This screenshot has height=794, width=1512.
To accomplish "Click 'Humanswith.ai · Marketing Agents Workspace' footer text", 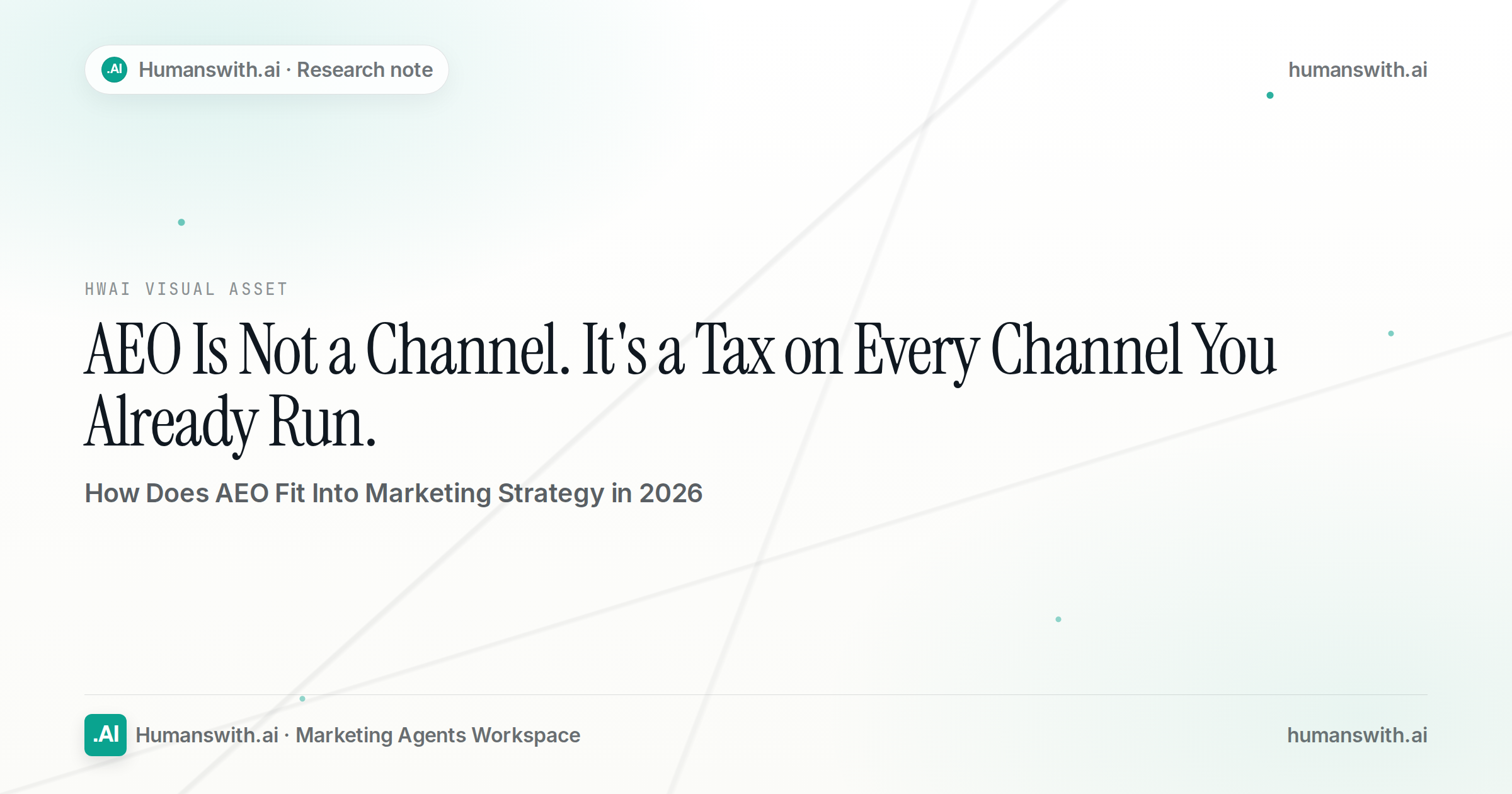I will [x=358, y=735].
